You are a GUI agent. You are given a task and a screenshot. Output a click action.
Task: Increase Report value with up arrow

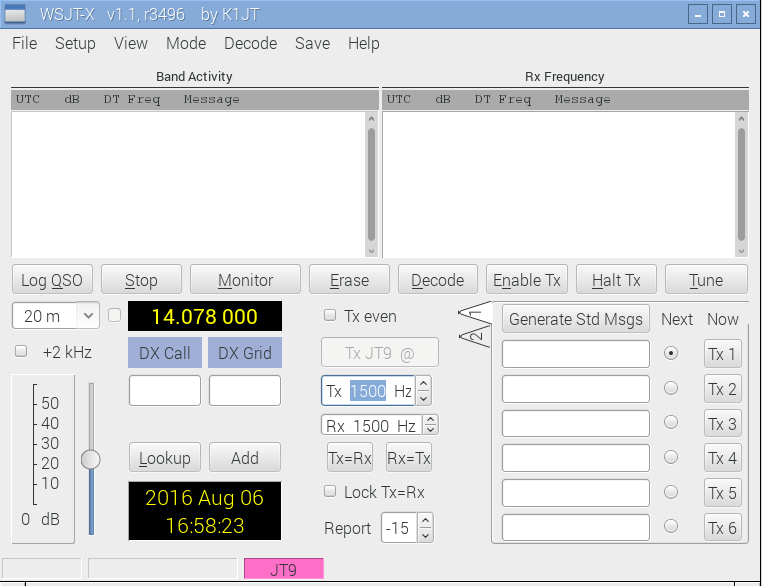[425, 521]
